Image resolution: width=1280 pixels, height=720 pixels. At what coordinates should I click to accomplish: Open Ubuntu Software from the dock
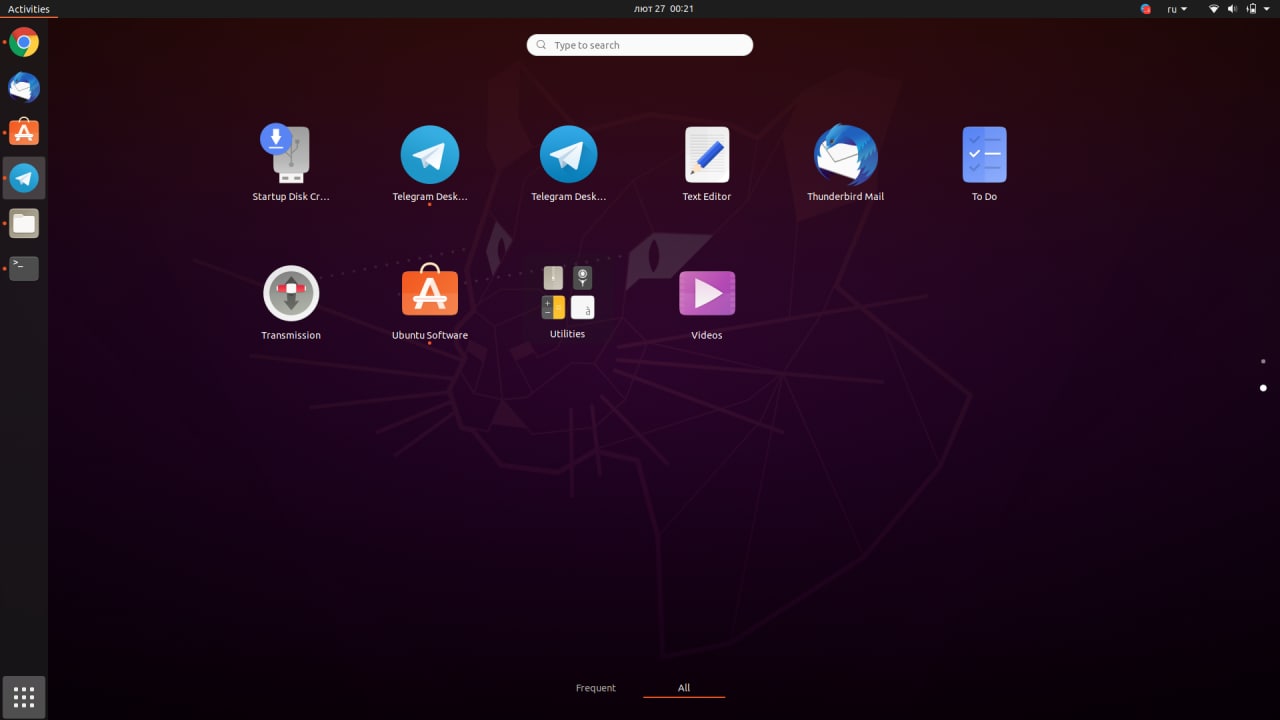[x=24, y=133]
